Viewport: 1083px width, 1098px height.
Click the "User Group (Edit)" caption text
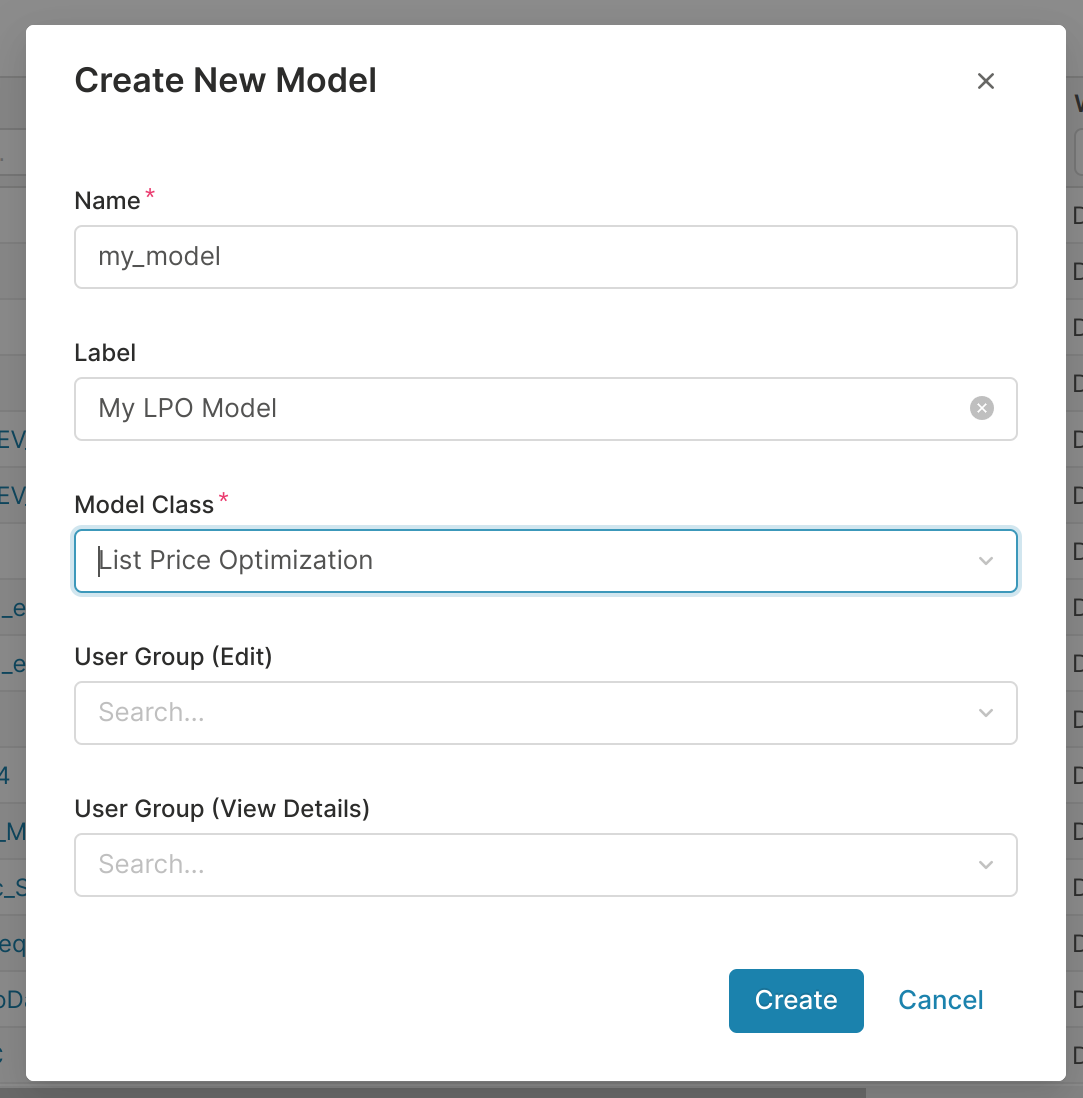[x=173, y=657]
